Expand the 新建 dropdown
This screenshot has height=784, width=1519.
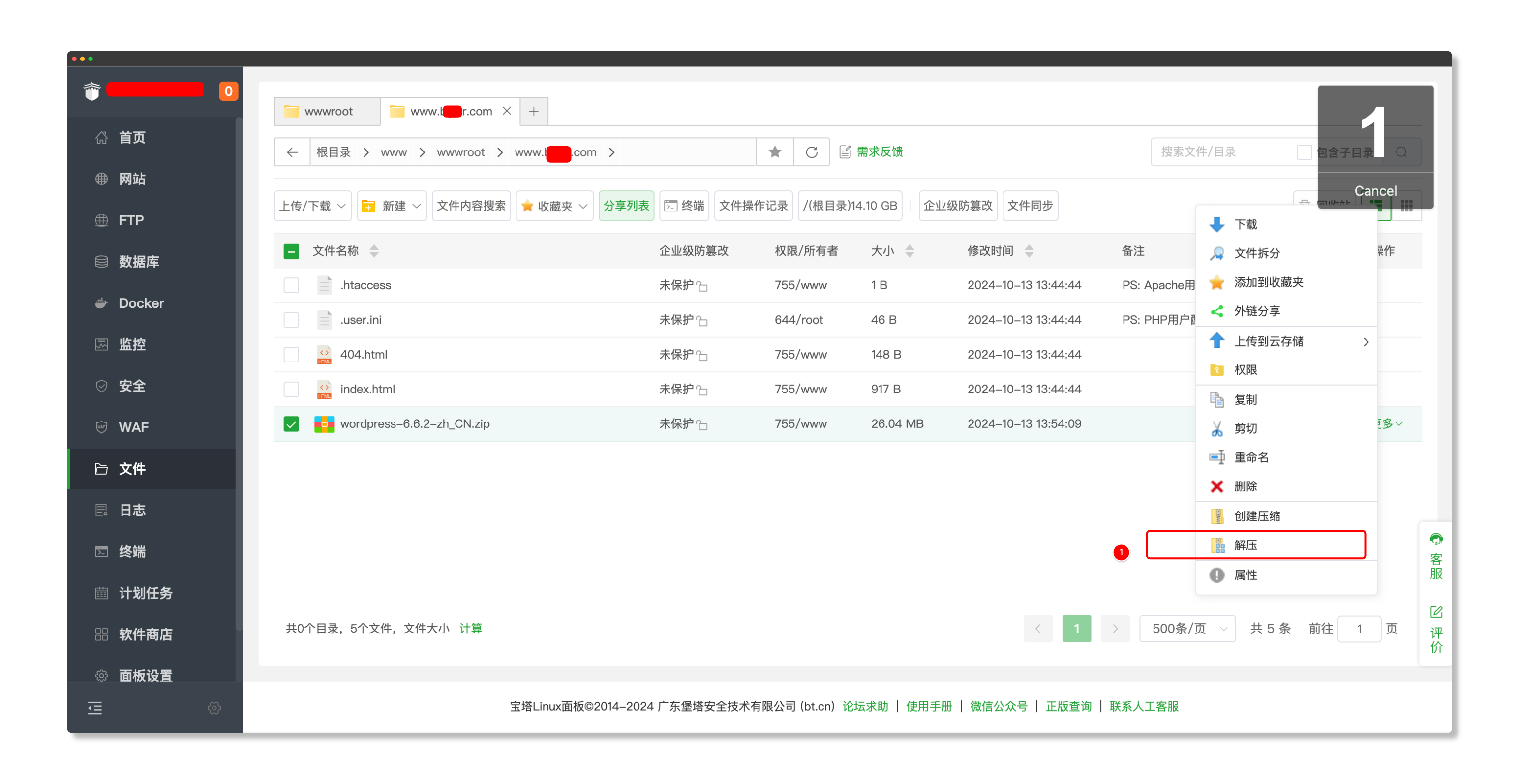point(392,206)
